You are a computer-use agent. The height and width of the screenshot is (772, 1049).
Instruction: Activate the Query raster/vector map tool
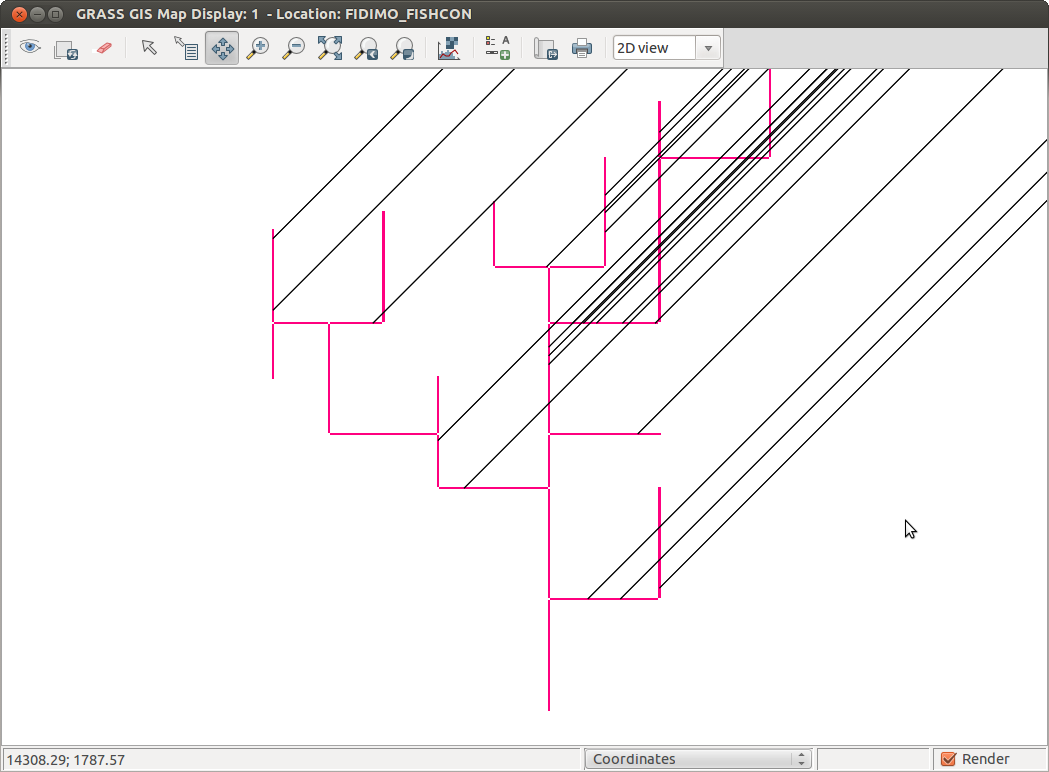point(186,48)
